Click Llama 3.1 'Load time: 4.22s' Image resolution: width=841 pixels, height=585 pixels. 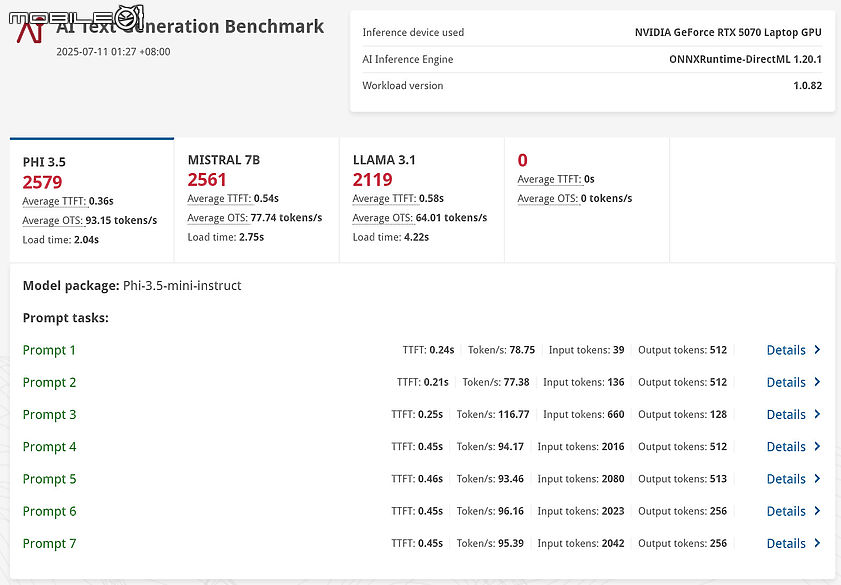[391, 237]
